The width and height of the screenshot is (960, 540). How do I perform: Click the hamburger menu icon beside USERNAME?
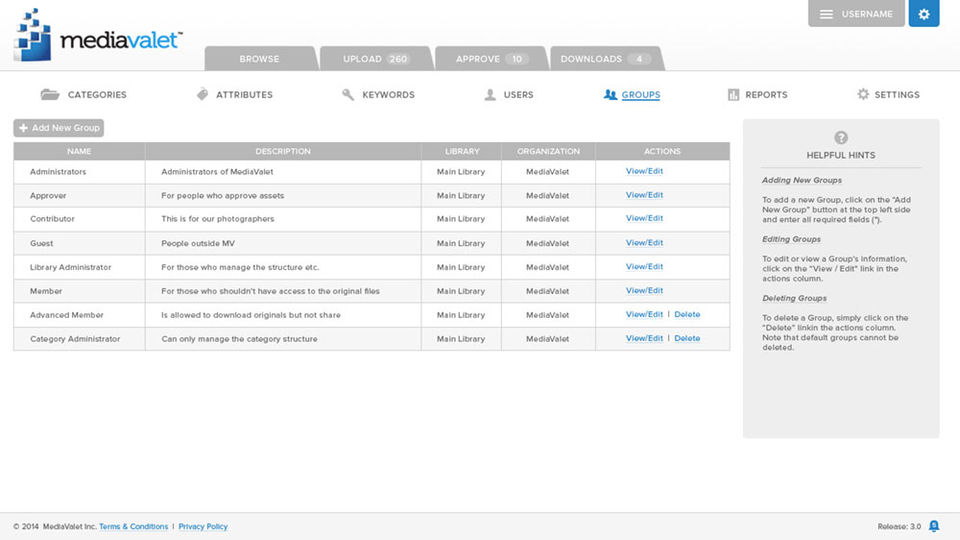point(826,14)
